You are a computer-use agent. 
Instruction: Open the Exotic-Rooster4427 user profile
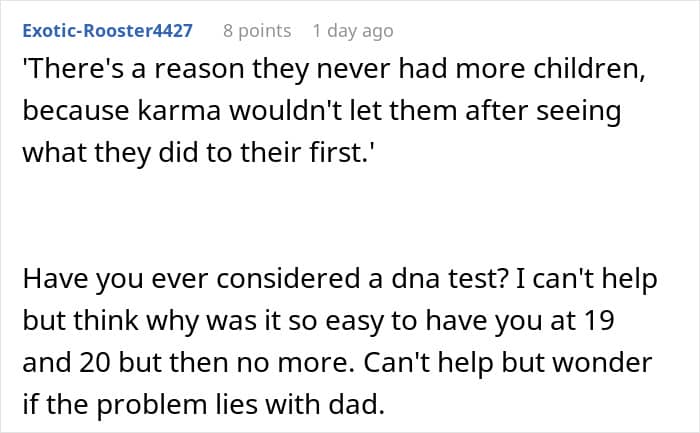(108, 31)
